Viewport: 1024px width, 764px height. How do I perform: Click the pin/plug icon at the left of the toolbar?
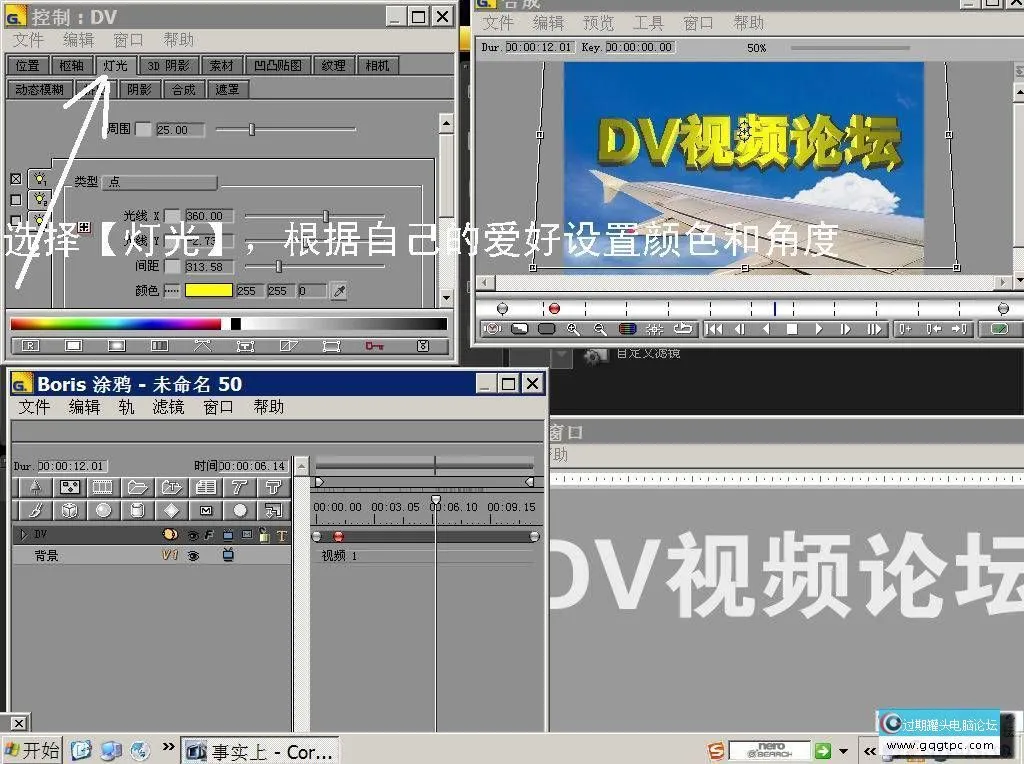click(x=34, y=487)
